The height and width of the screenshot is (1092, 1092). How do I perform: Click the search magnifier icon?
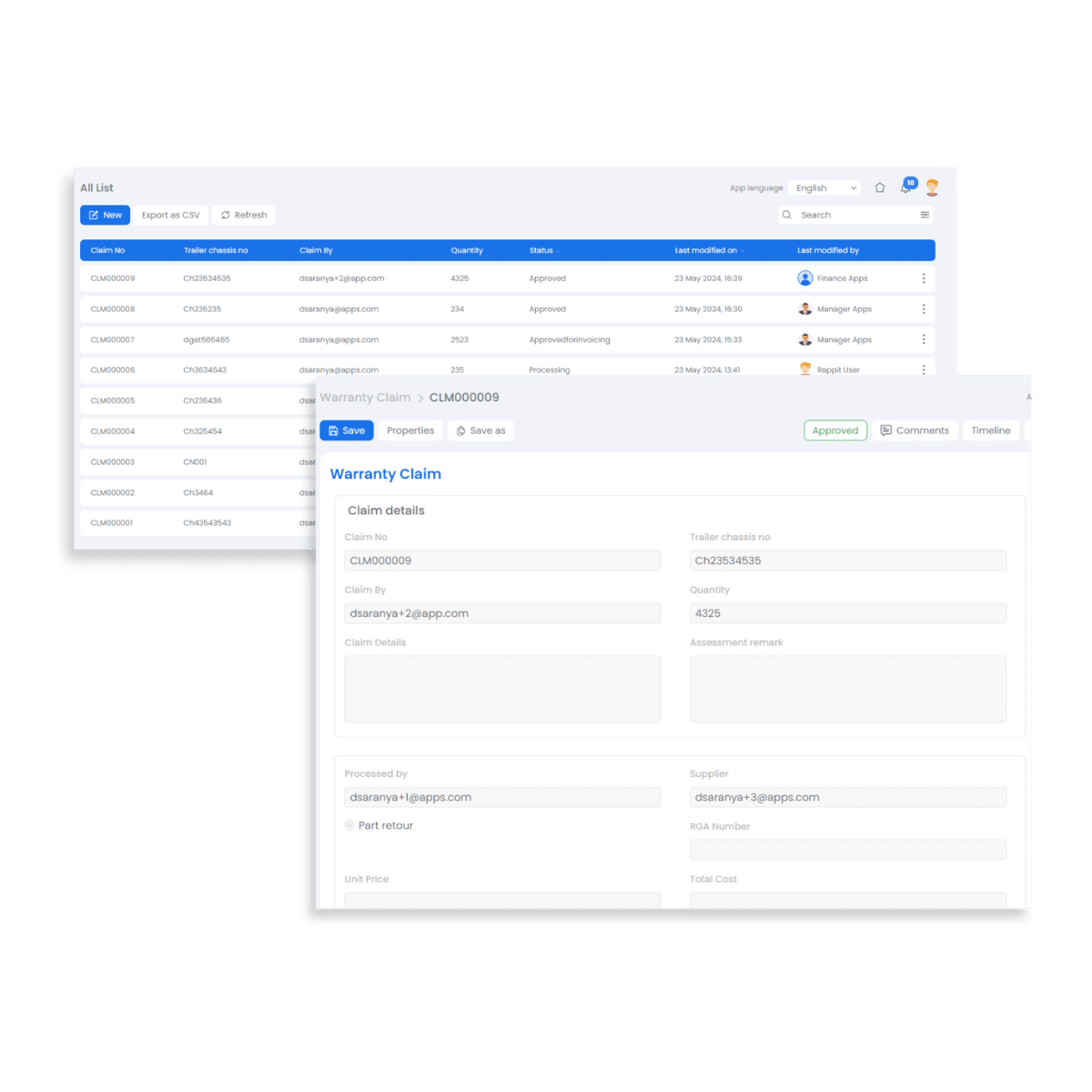pyautogui.click(x=786, y=215)
